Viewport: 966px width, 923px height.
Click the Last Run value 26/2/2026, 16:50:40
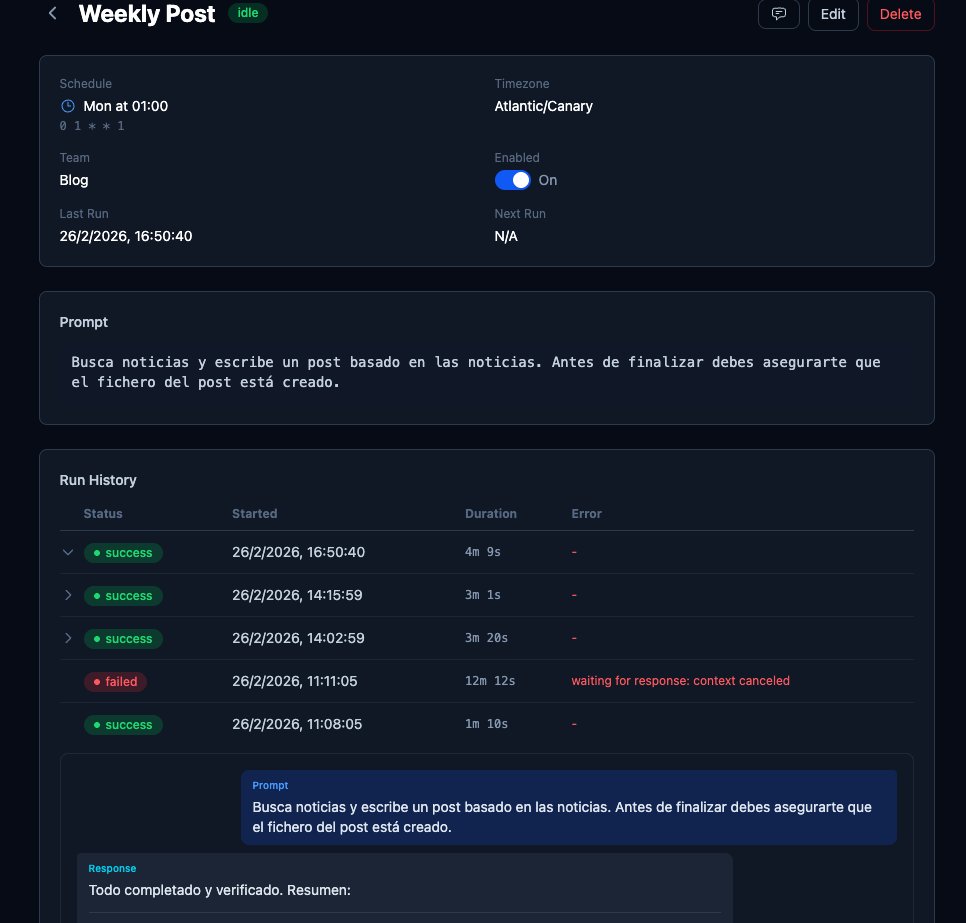pos(126,236)
